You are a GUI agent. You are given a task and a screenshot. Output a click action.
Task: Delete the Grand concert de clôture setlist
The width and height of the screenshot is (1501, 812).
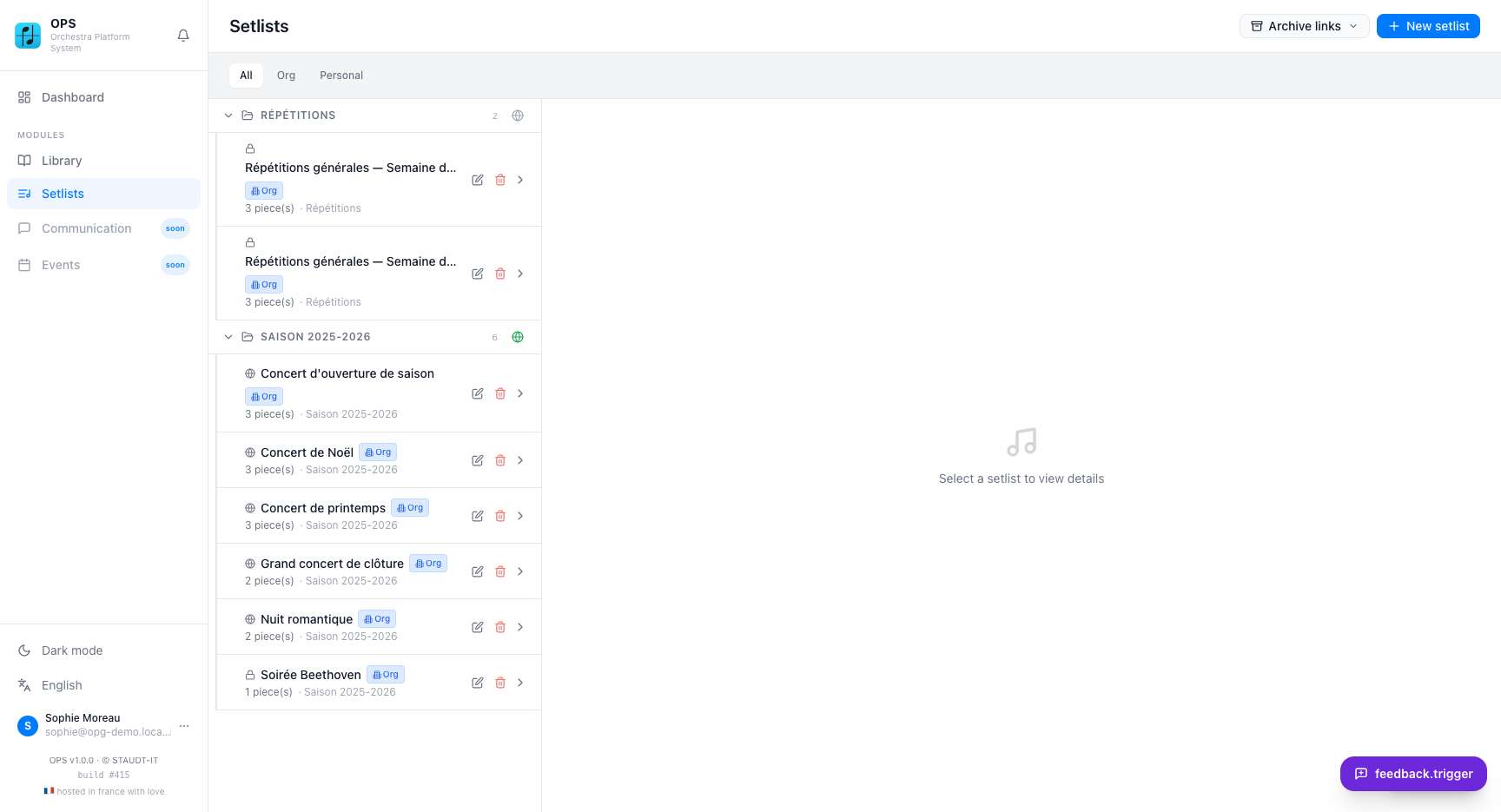(x=500, y=571)
